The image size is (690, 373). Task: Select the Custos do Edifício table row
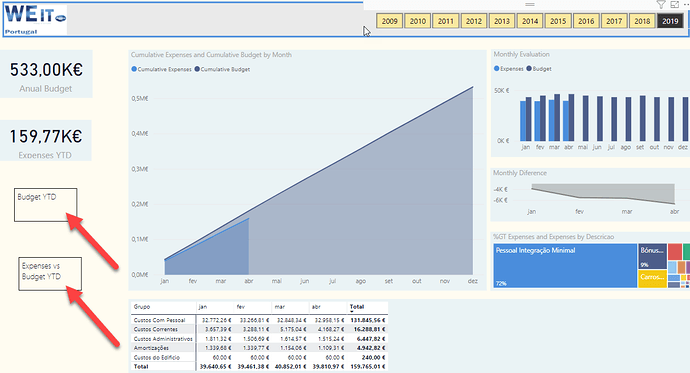[x=259, y=357]
